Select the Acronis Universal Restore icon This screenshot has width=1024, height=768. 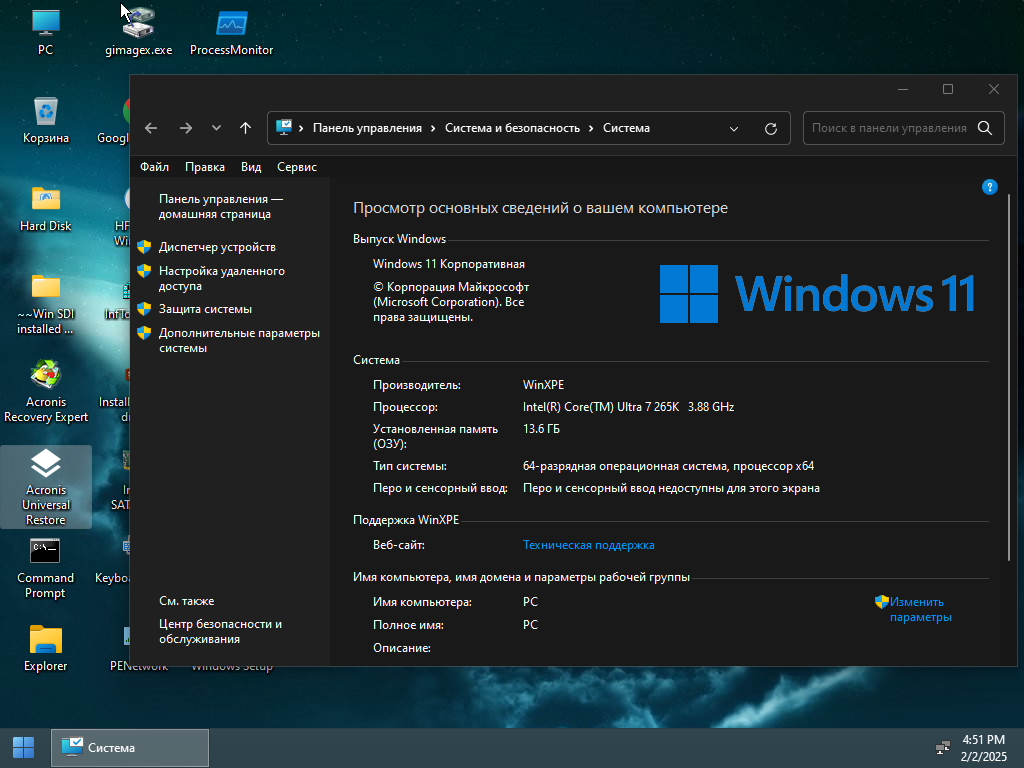click(x=46, y=487)
